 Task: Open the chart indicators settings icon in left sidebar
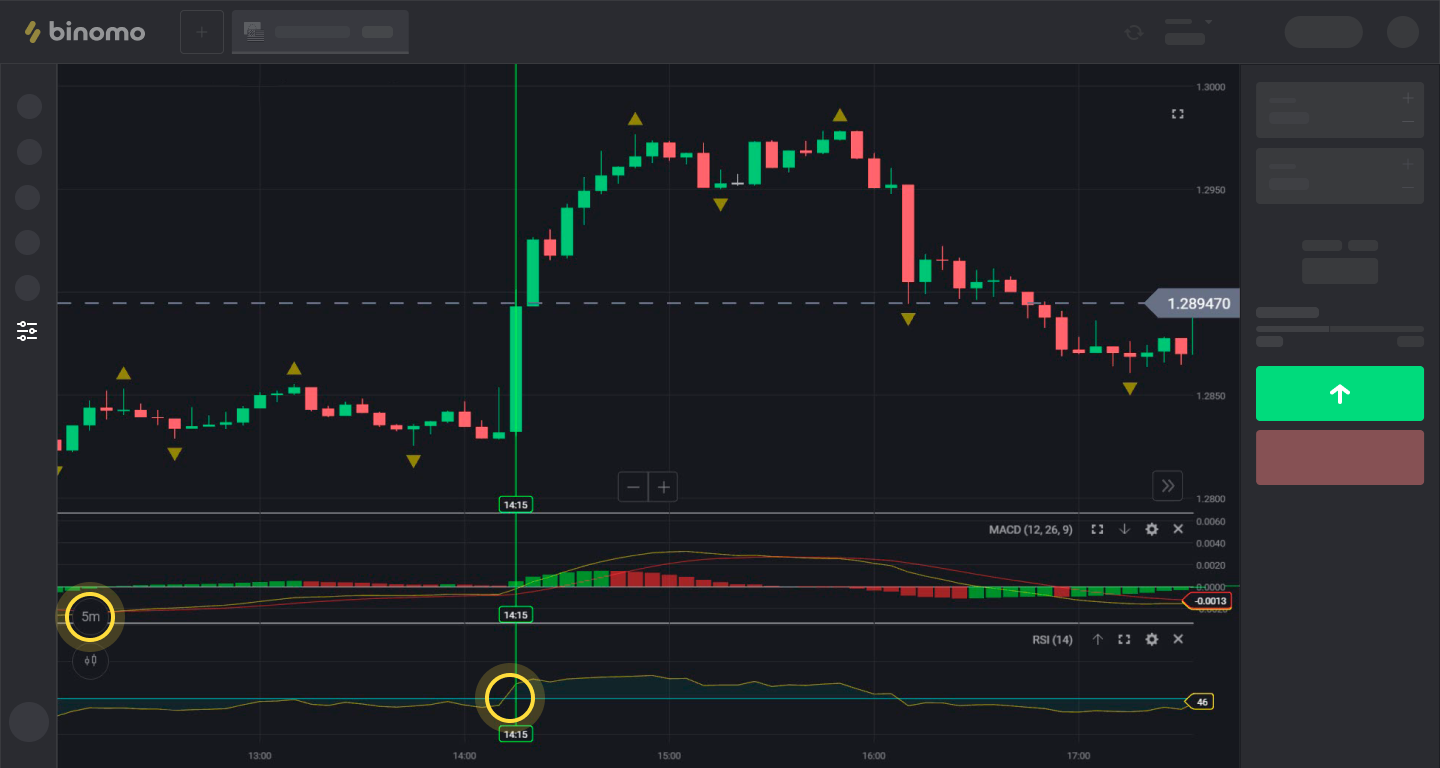tap(27, 331)
